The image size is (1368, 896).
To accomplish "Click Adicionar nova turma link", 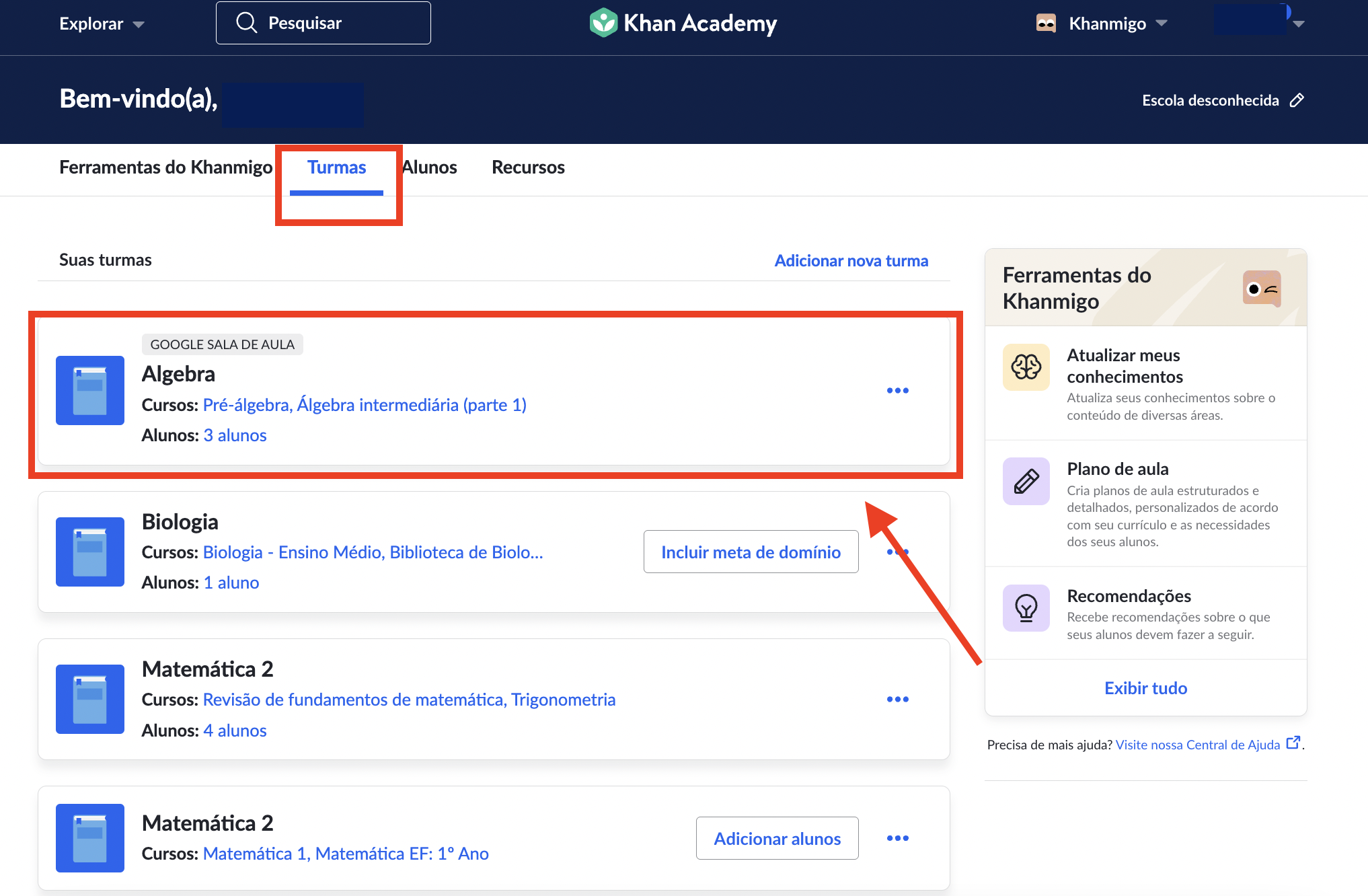I will (x=851, y=260).
